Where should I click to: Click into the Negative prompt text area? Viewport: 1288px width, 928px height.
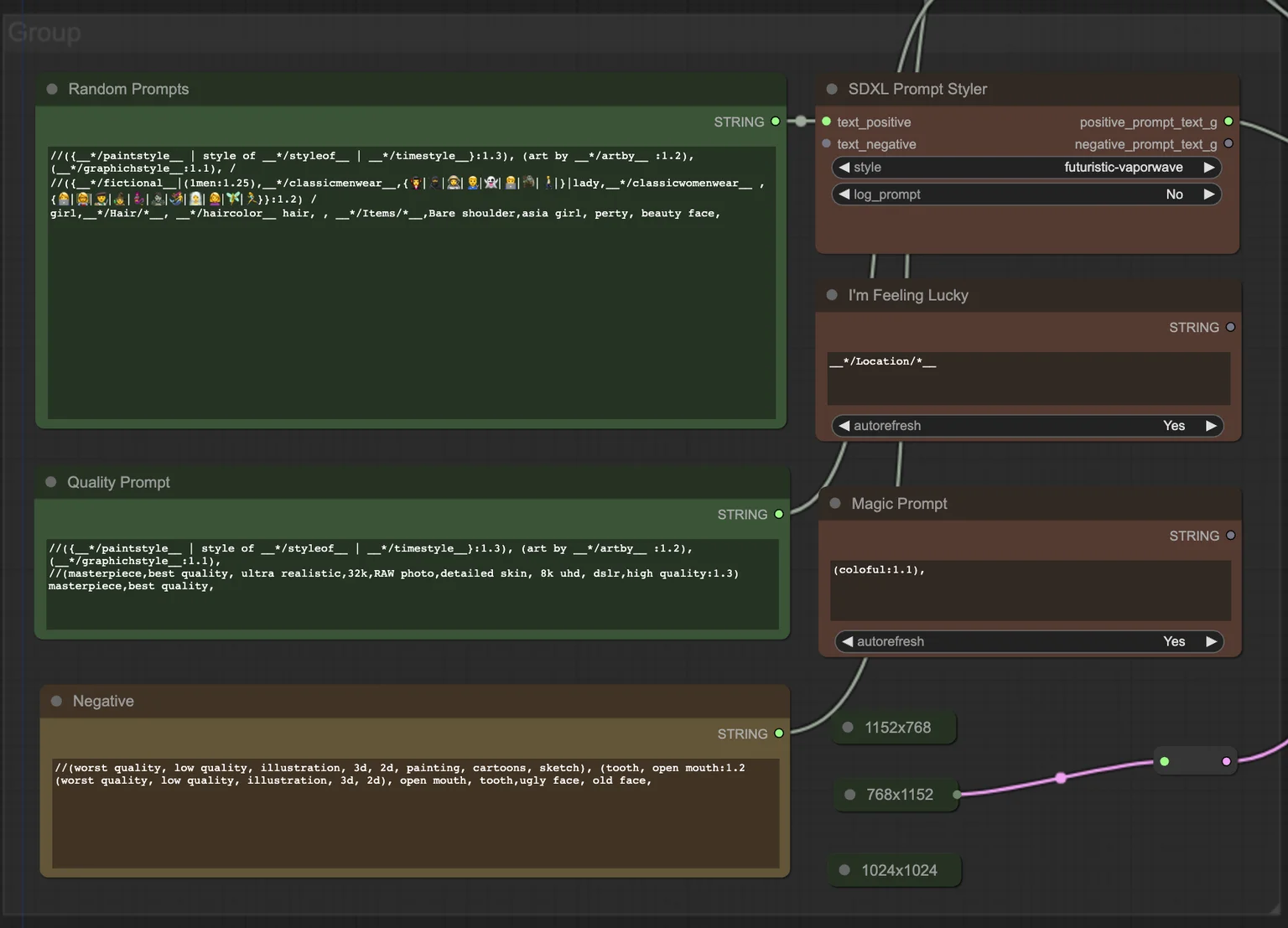coord(416,813)
